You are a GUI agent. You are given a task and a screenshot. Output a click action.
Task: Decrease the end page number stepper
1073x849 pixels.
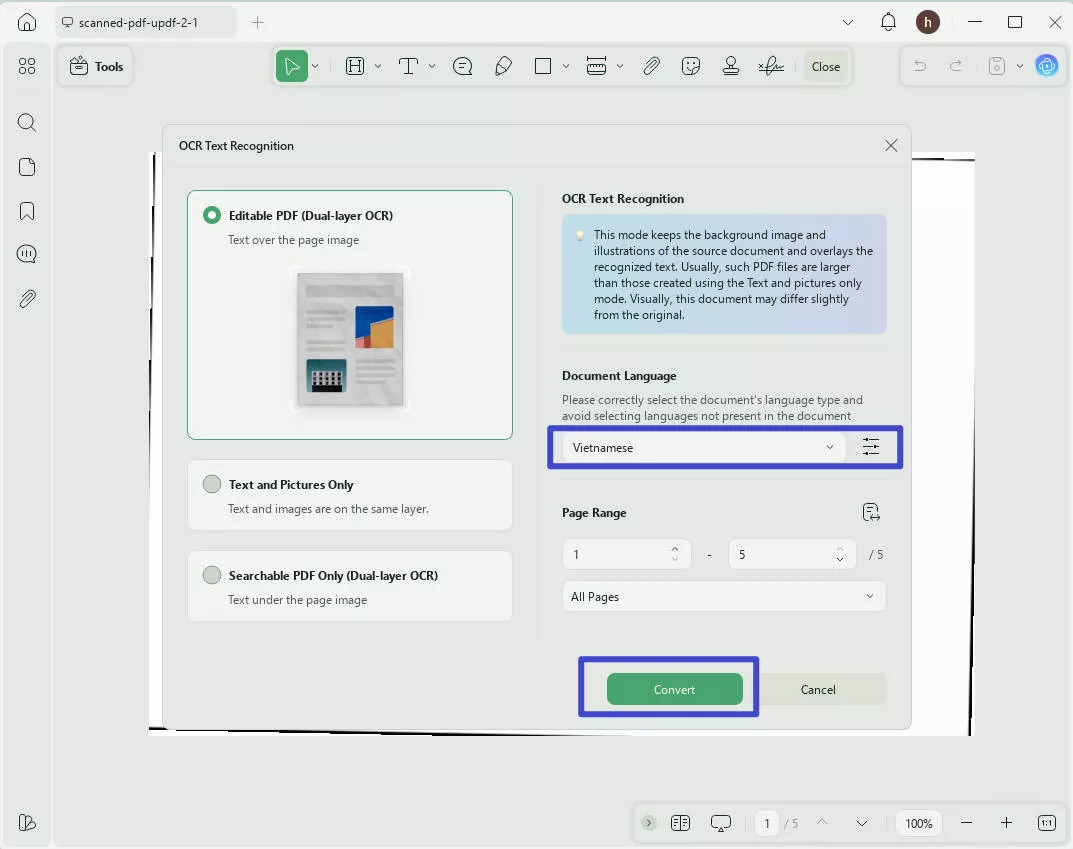pyautogui.click(x=840, y=560)
